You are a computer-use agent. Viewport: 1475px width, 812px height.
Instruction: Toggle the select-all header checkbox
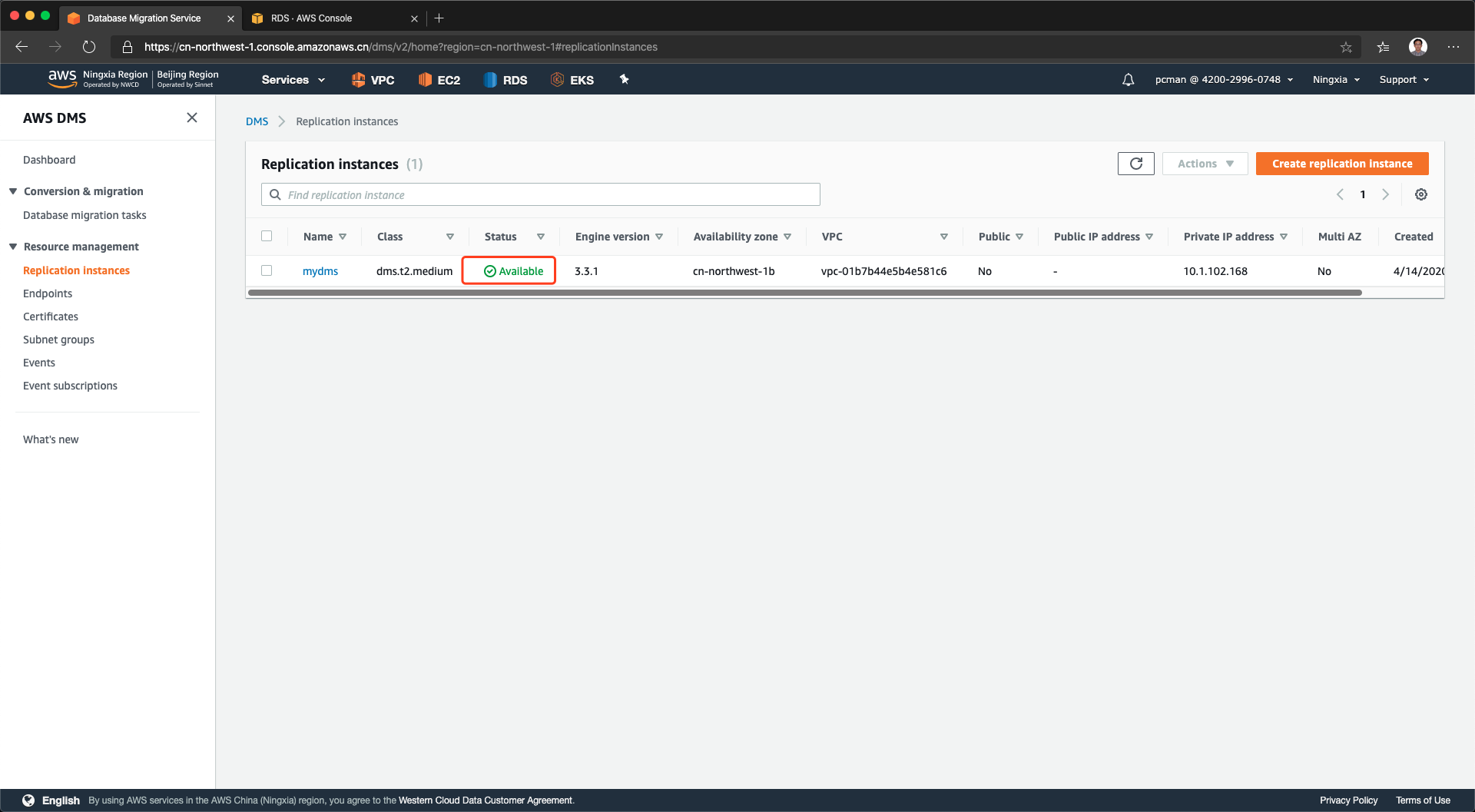click(x=267, y=237)
